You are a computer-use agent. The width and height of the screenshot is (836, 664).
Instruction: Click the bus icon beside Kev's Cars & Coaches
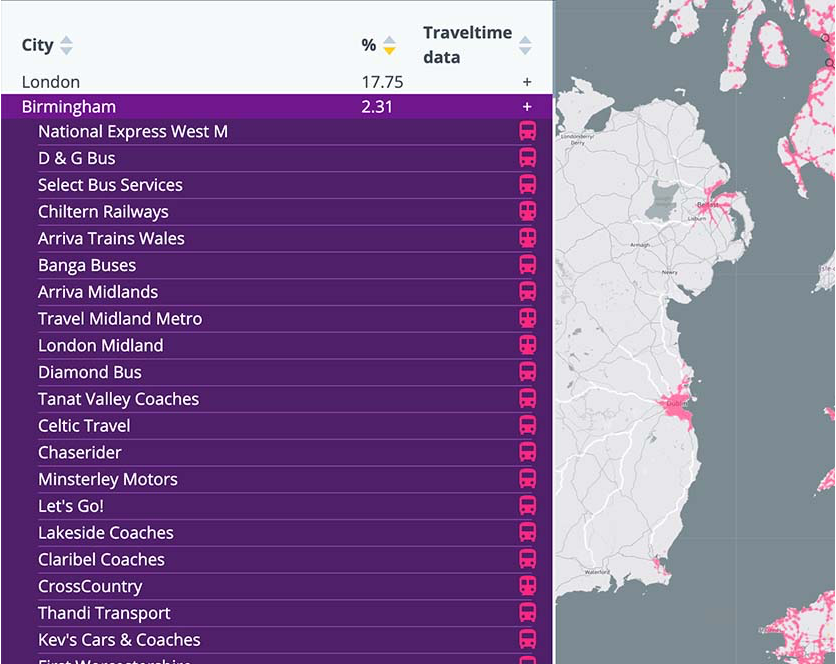click(527, 639)
